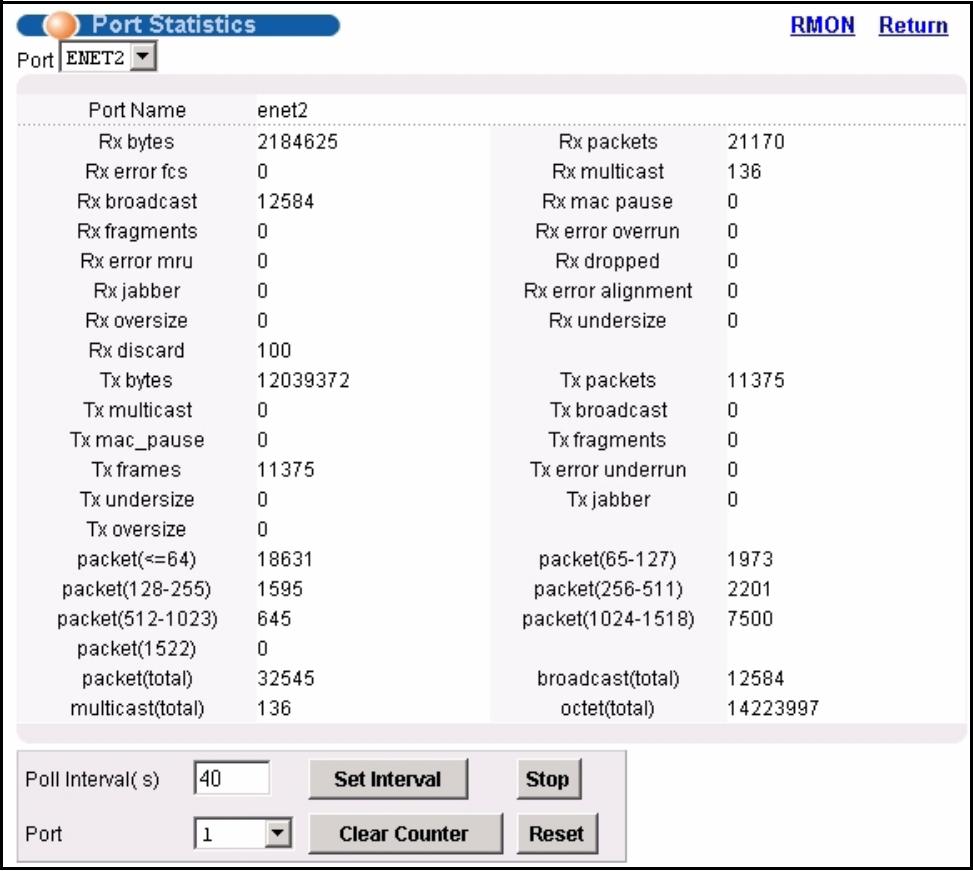Click the Port Statistics title text
Image resolution: width=973 pixels, height=871 pixels.
(174, 25)
